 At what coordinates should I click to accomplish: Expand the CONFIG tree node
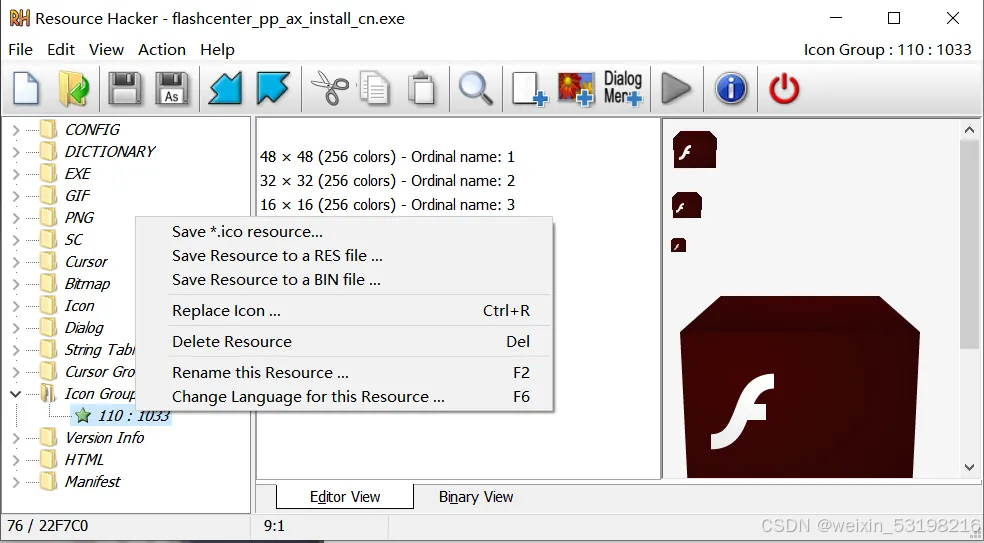point(16,130)
